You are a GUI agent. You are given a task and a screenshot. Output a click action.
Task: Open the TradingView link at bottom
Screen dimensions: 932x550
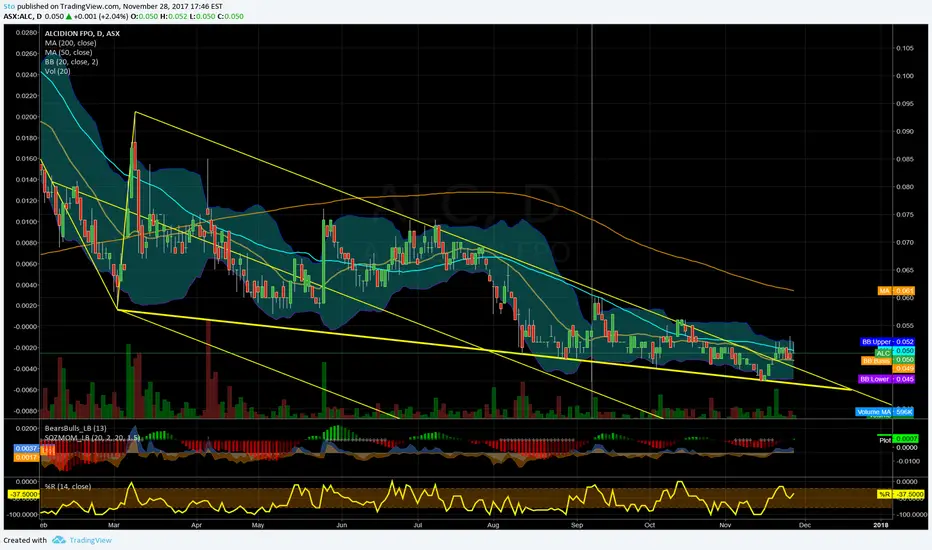pyautogui.click(x=90, y=540)
